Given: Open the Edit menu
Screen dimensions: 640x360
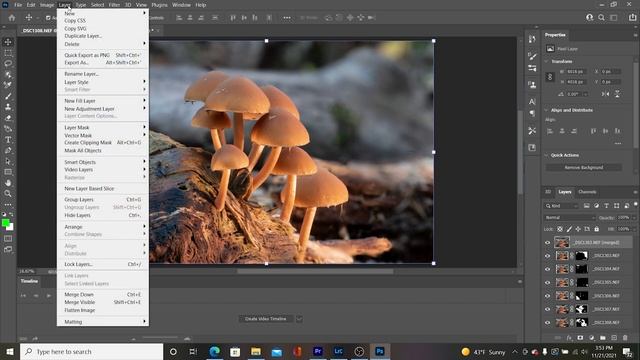Looking at the screenshot, I should click(x=31, y=5).
